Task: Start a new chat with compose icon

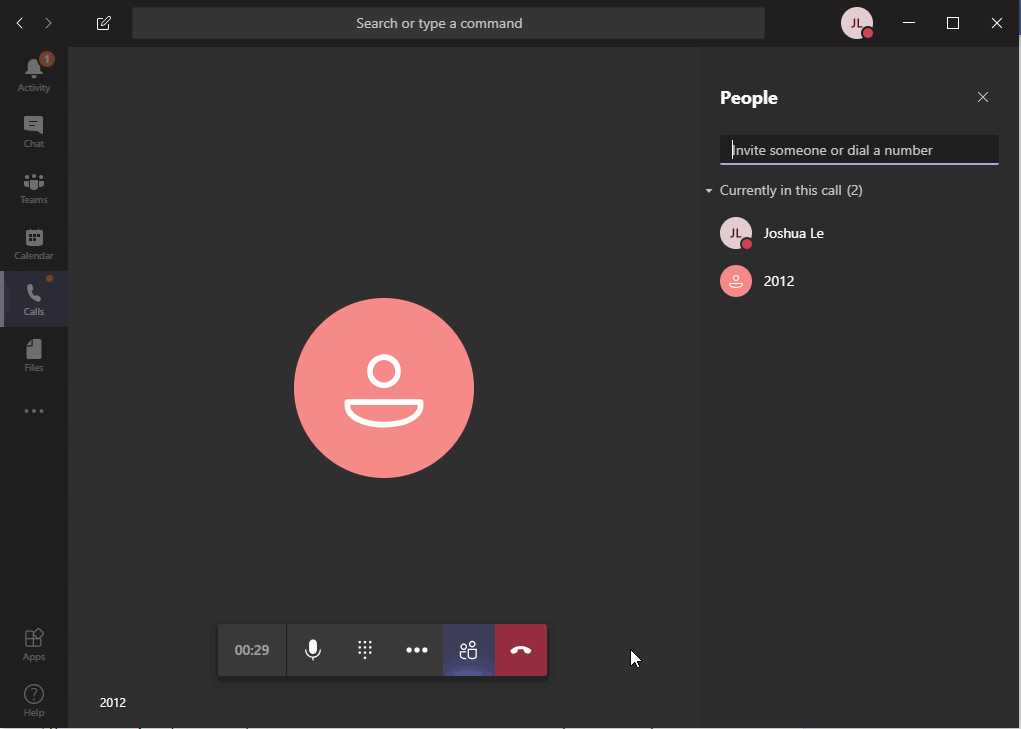Action: point(104,23)
